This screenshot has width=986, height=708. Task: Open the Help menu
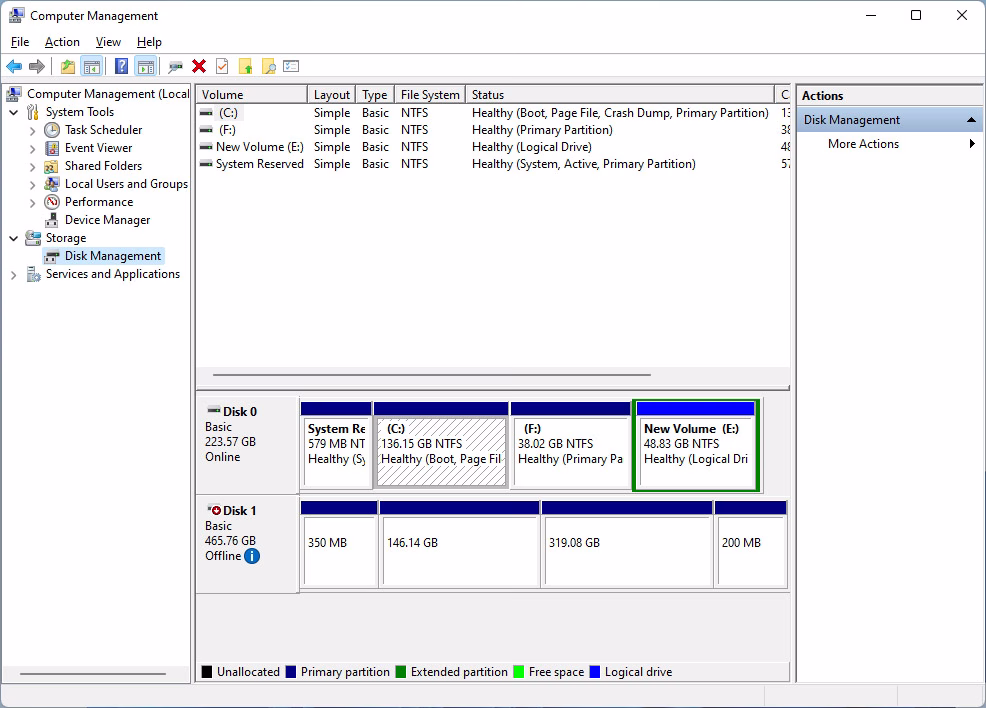click(149, 41)
